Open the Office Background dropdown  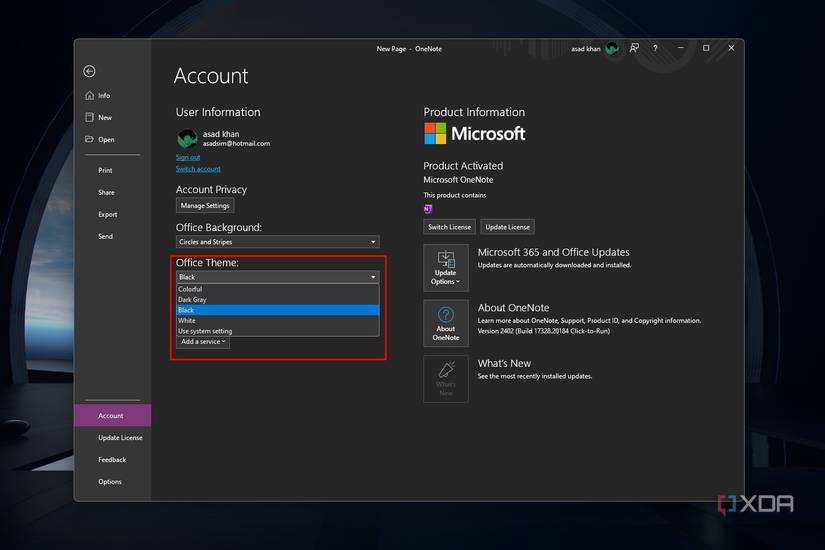[x=277, y=242]
